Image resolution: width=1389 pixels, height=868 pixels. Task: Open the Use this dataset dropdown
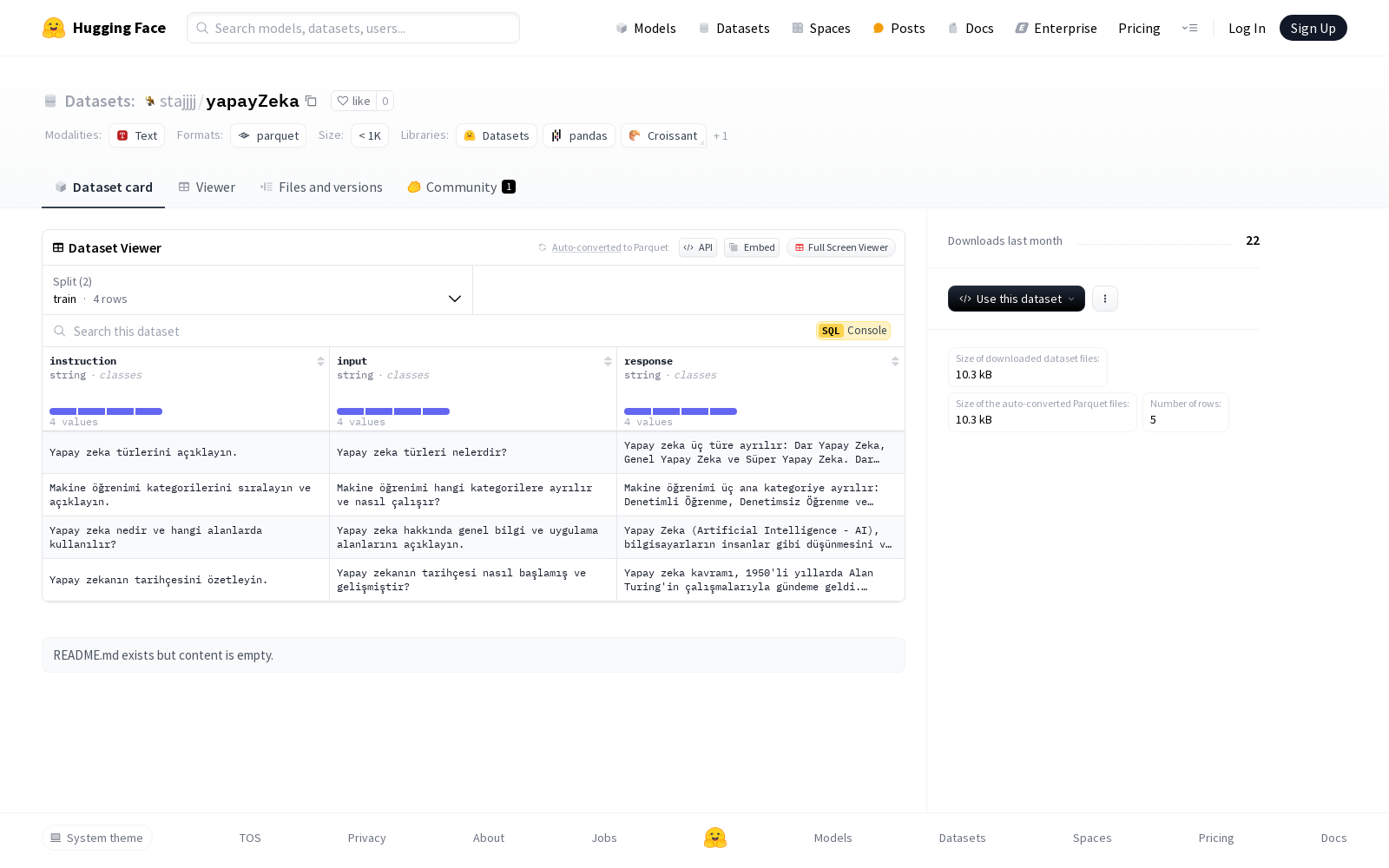(x=1017, y=299)
